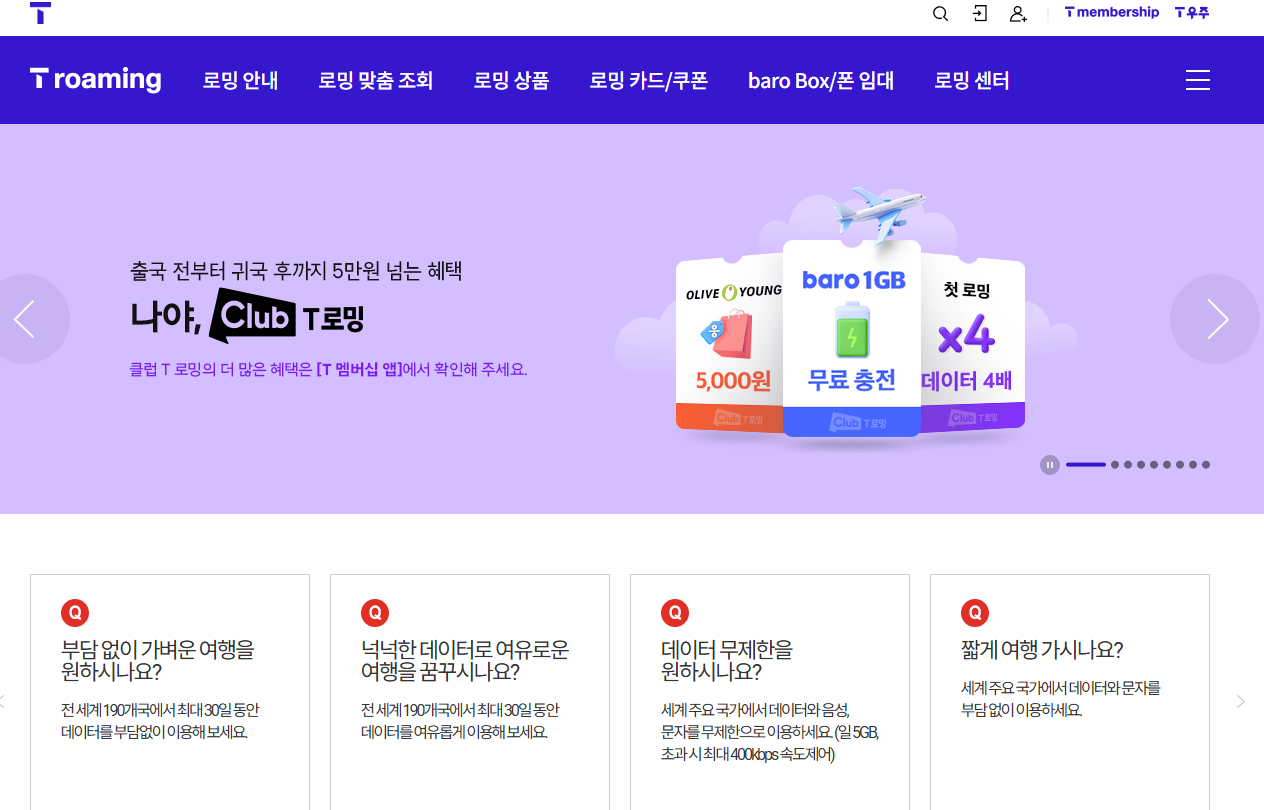1264x810 pixels.
Task: Click the T roaming logo
Action: click(95, 80)
